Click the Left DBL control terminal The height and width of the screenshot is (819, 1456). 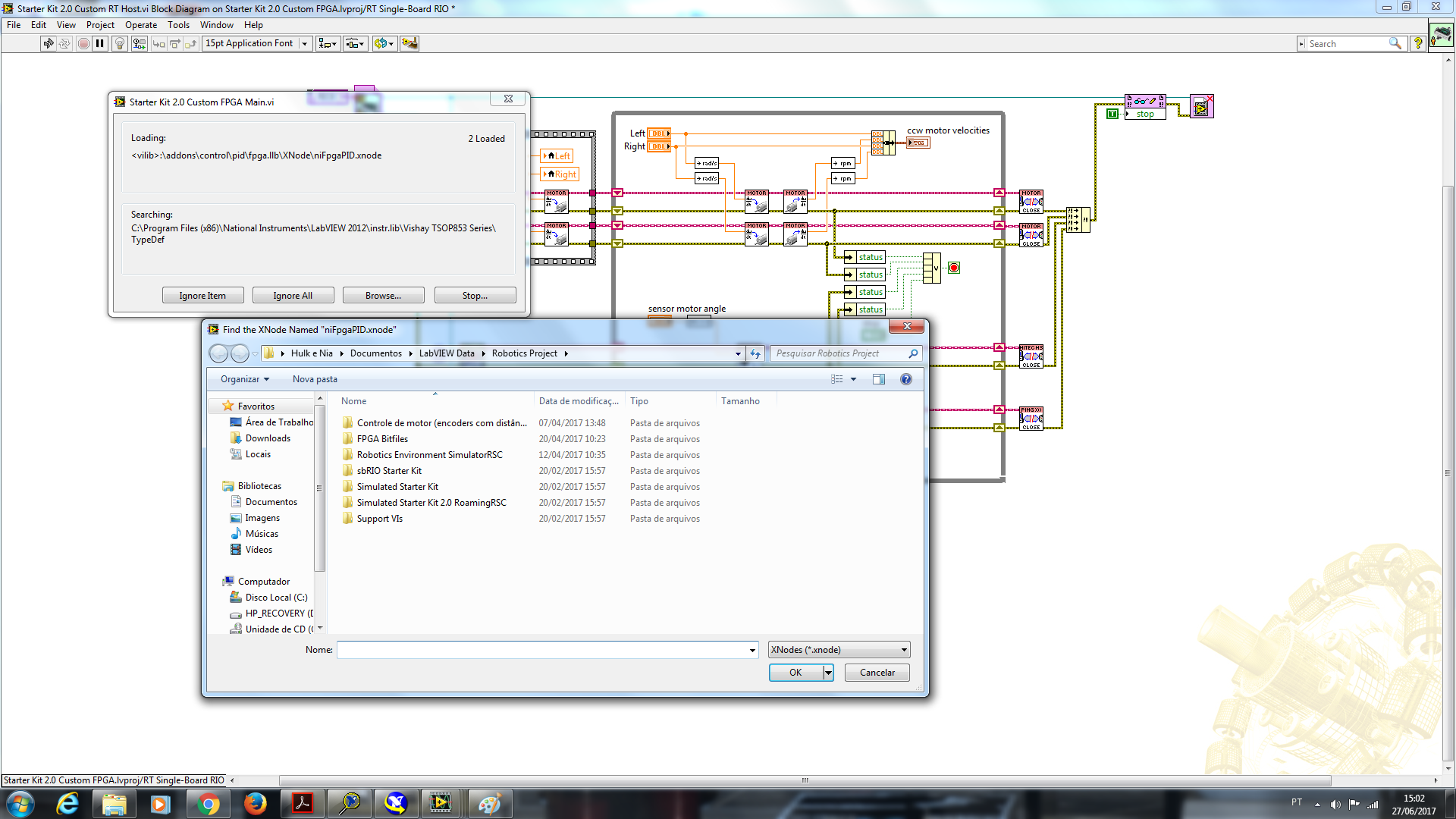(x=659, y=133)
